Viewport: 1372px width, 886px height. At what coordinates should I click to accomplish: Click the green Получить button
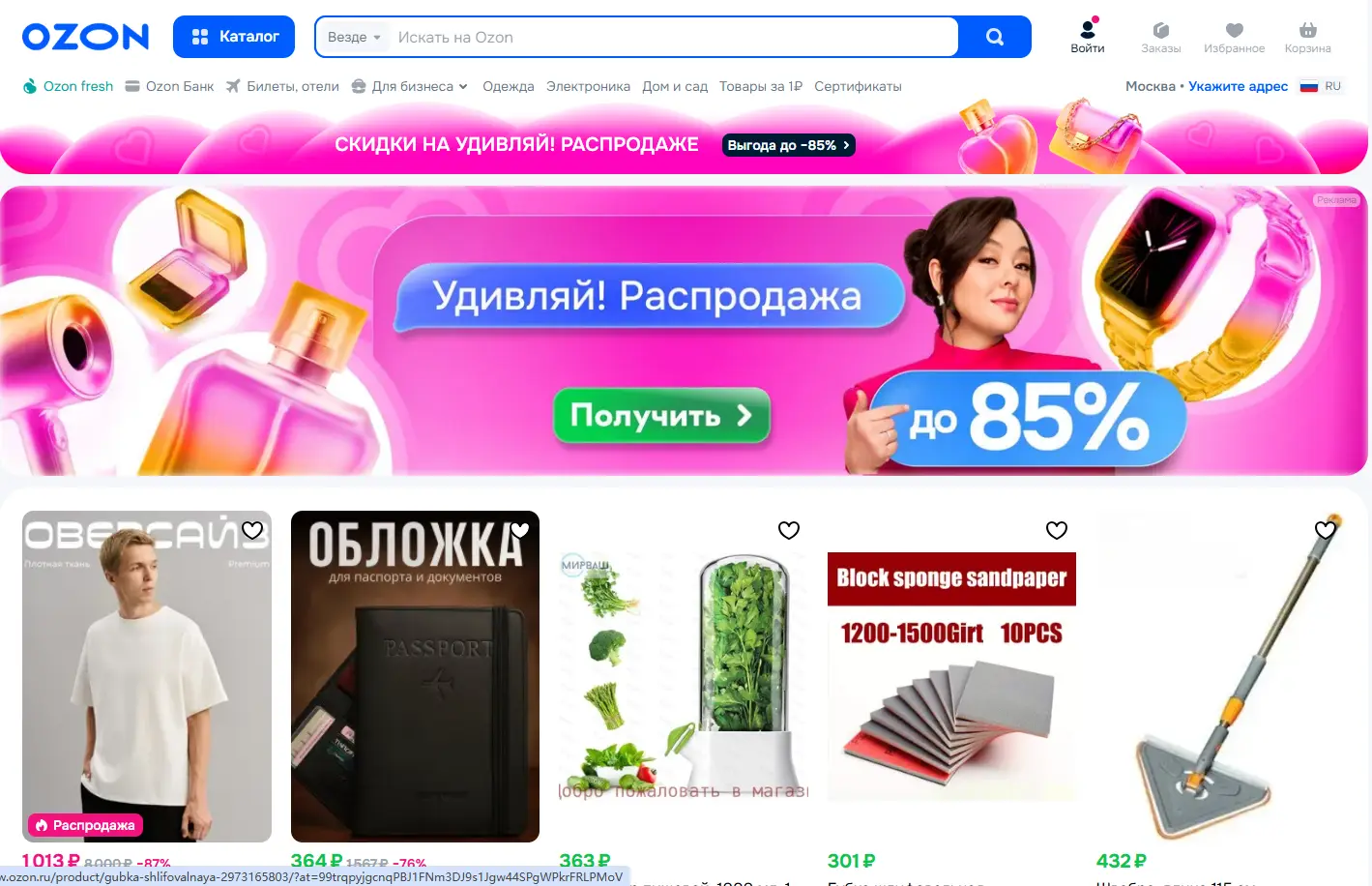661,416
